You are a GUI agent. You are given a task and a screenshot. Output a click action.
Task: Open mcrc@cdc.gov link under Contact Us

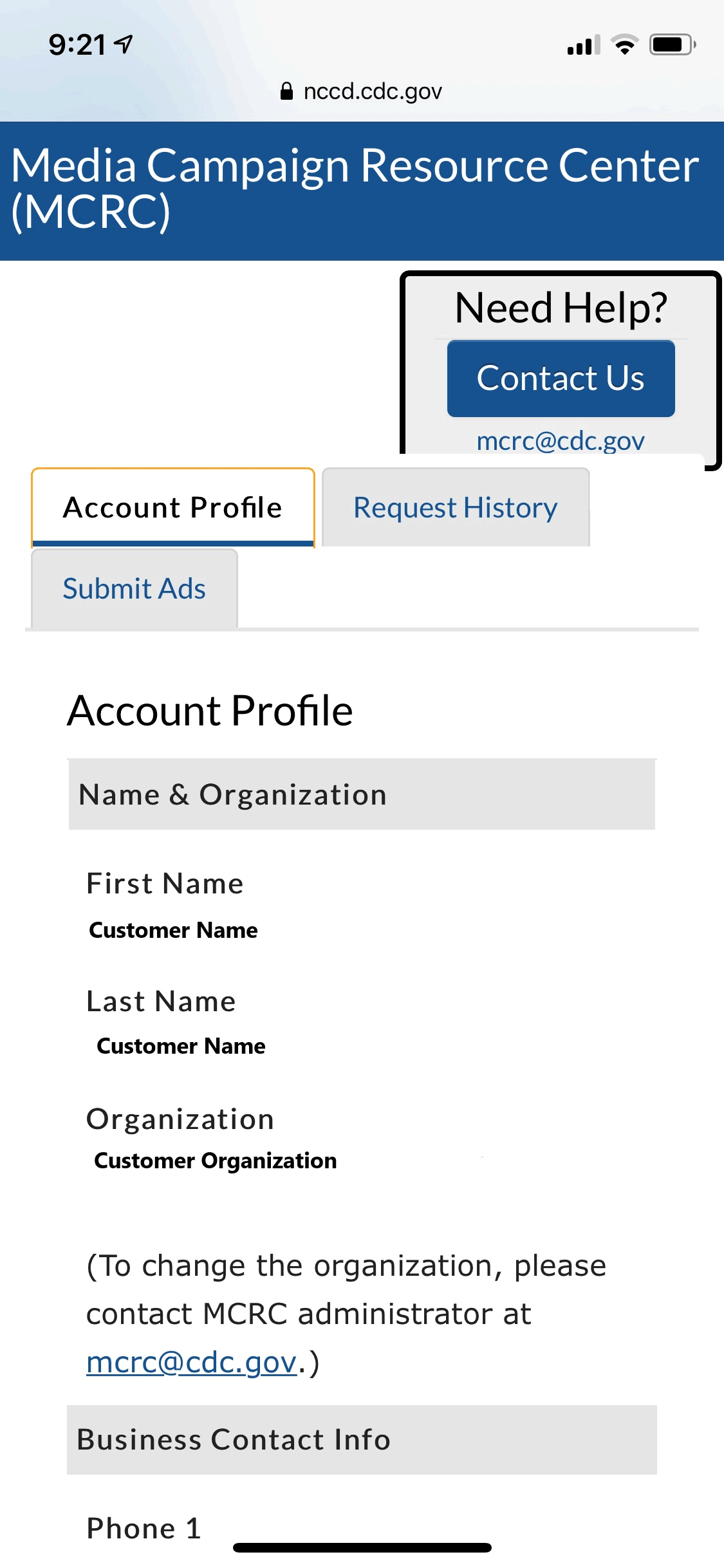(x=560, y=441)
